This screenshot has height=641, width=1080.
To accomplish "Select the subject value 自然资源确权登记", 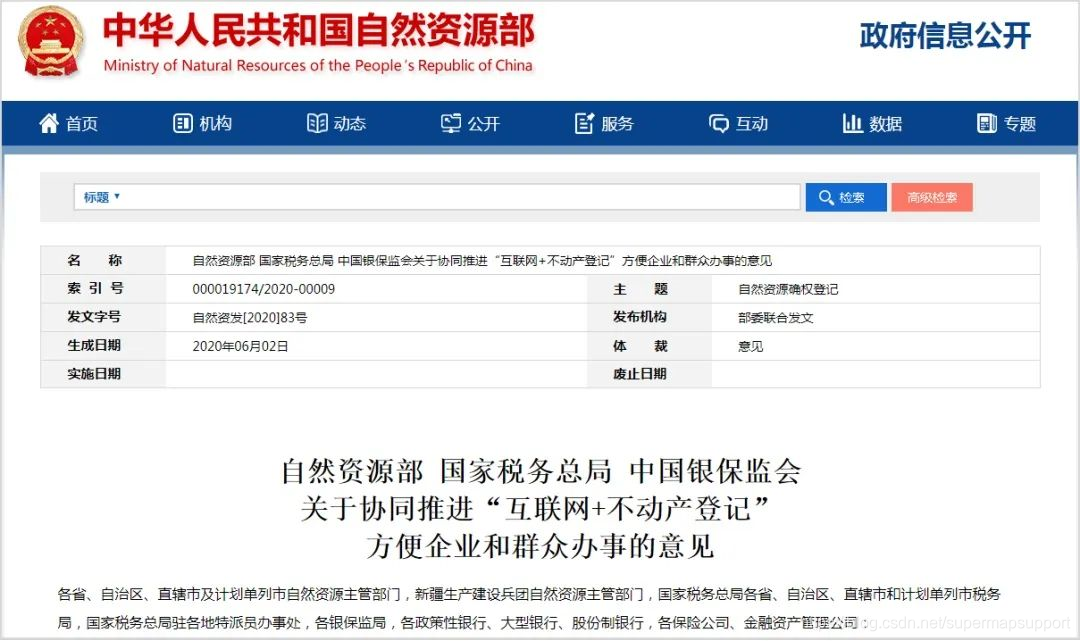I will pyautogui.click(x=788, y=289).
